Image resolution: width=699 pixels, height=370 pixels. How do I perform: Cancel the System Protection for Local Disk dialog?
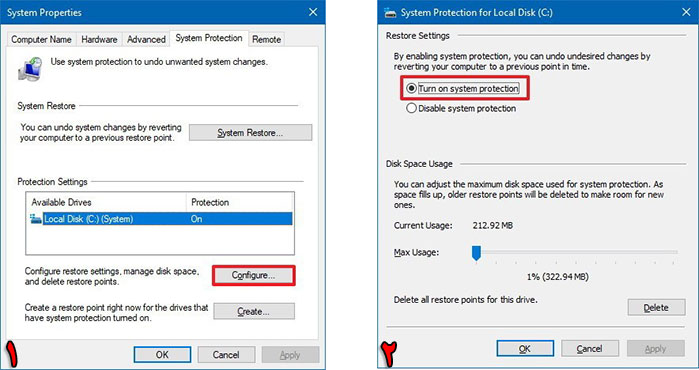(590, 349)
